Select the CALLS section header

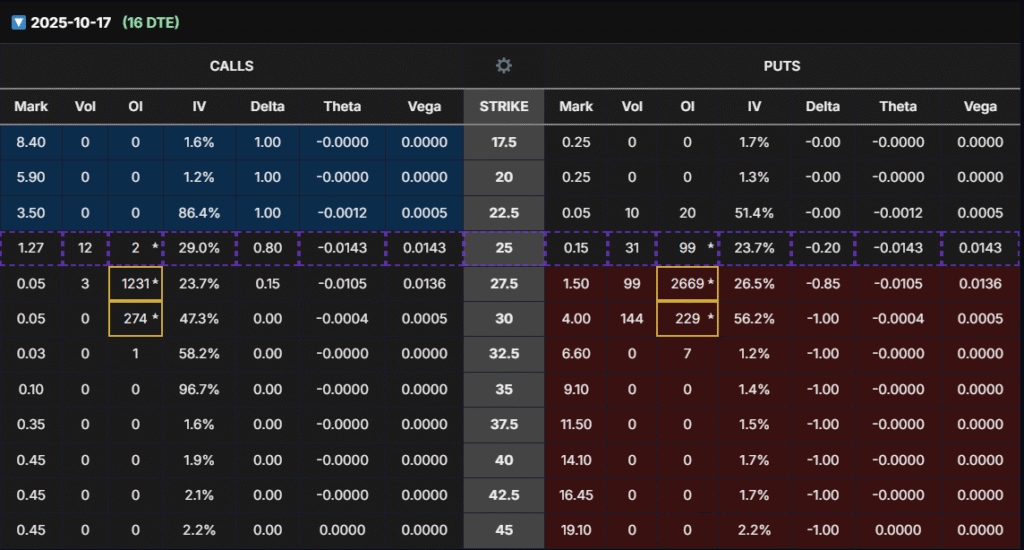(231, 66)
